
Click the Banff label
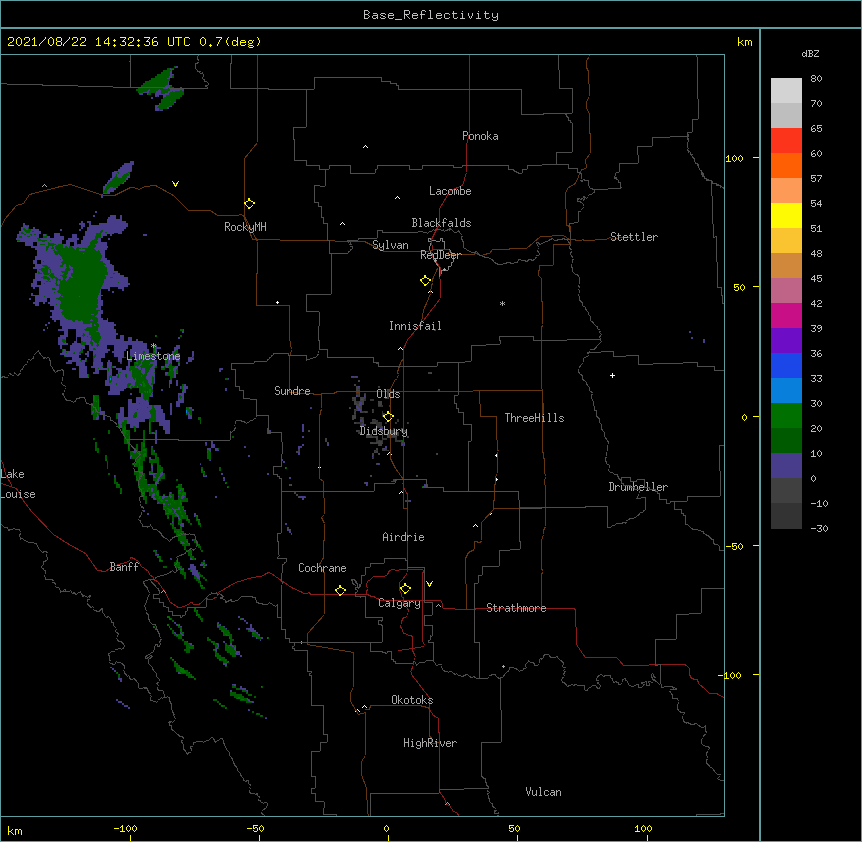click(x=124, y=567)
